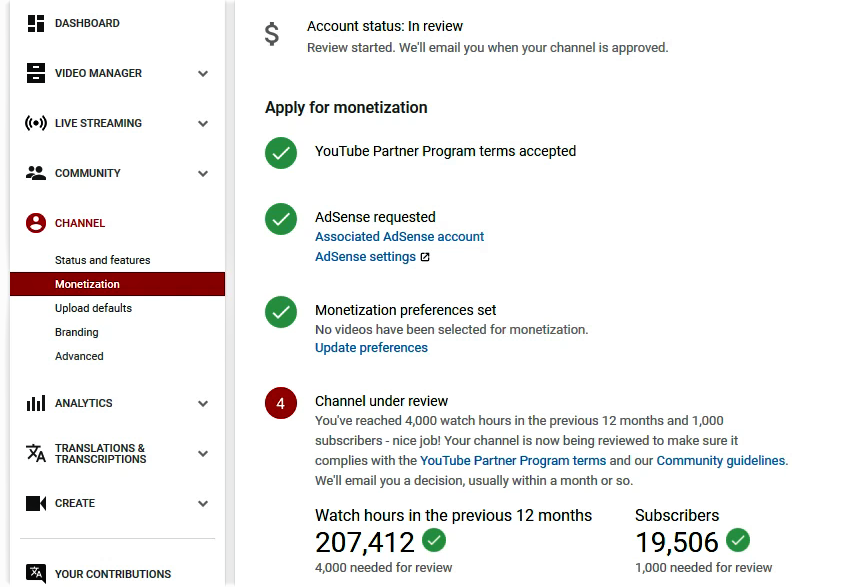847x587 pixels.
Task: Expand the Video Manager section chevron
Action: click(x=203, y=73)
